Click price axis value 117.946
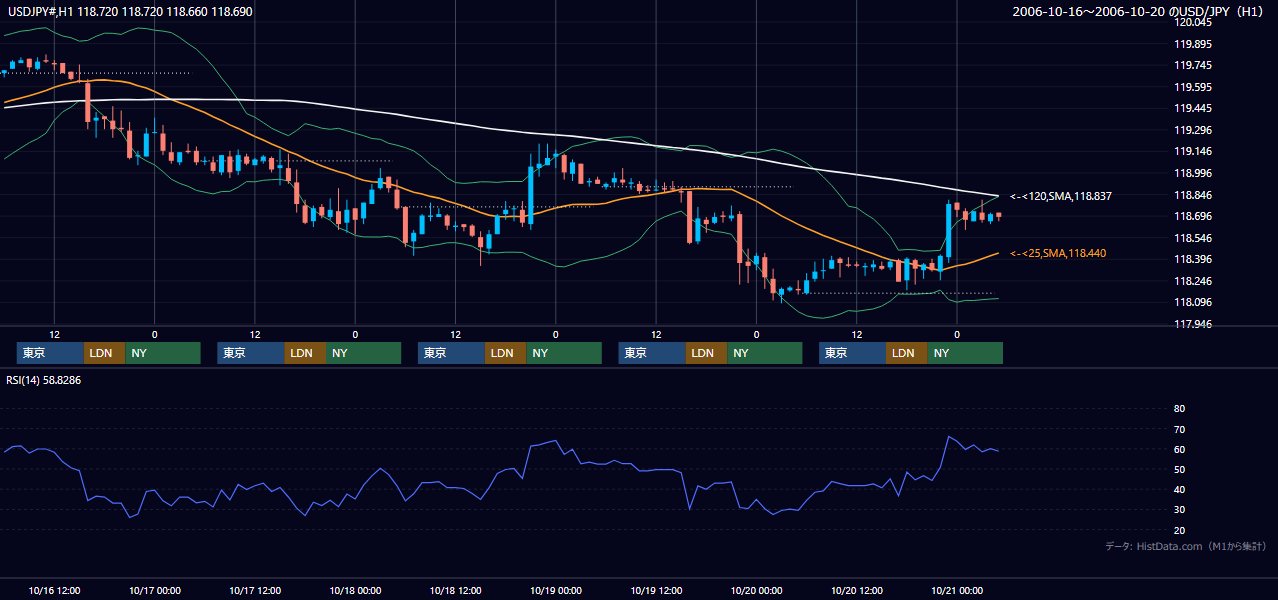 coord(1194,324)
